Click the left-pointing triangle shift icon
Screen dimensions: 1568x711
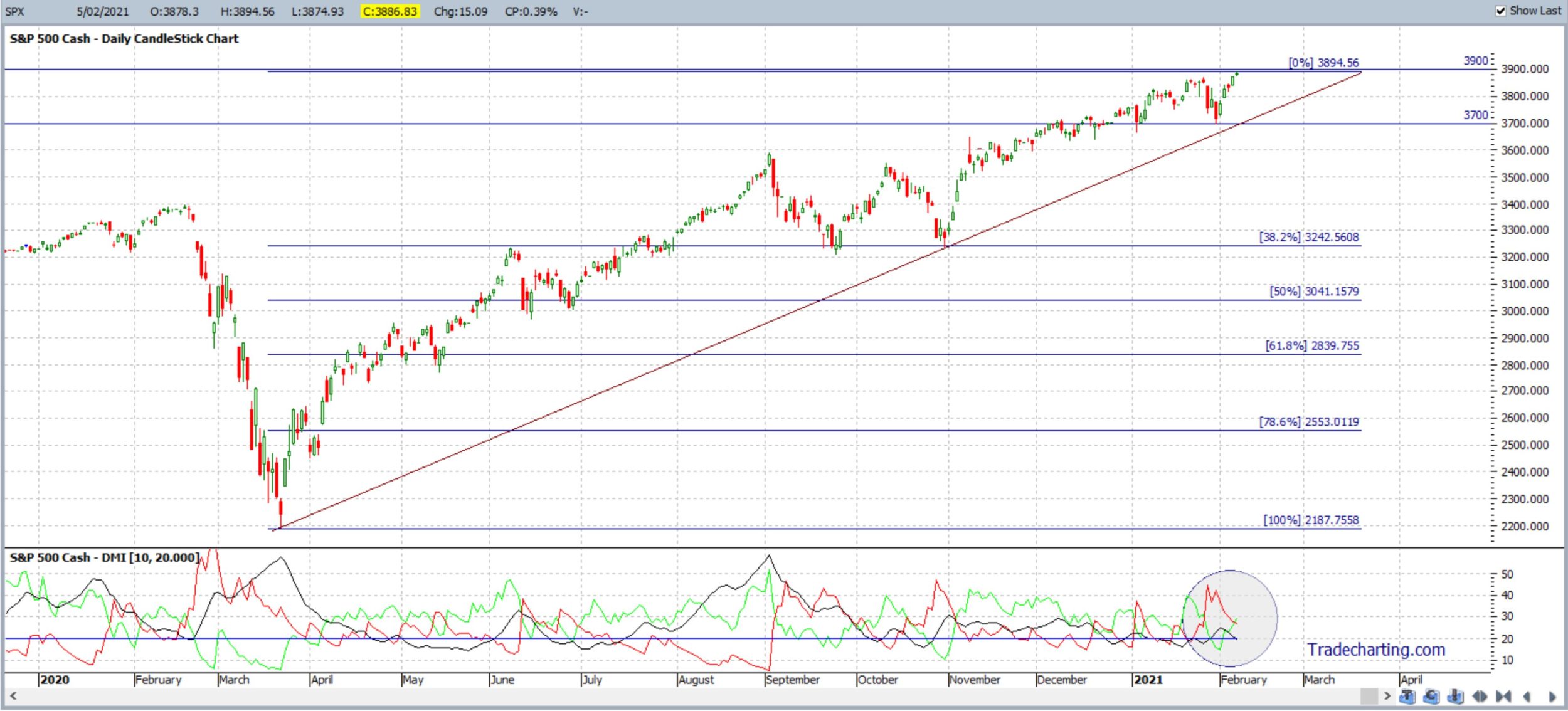(1527, 697)
